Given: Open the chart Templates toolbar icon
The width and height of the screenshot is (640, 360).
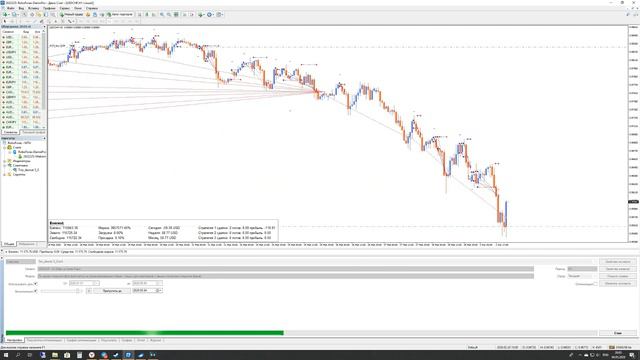Looking at the screenshot, I should (219, 14).
